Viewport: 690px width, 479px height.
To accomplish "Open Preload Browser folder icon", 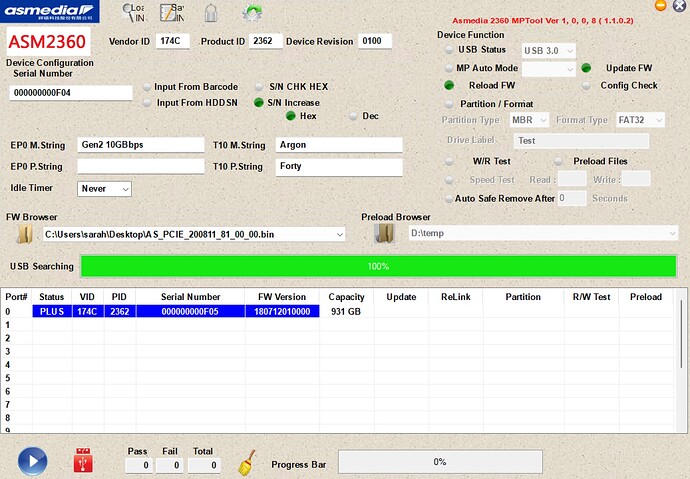I will [384, 234].
